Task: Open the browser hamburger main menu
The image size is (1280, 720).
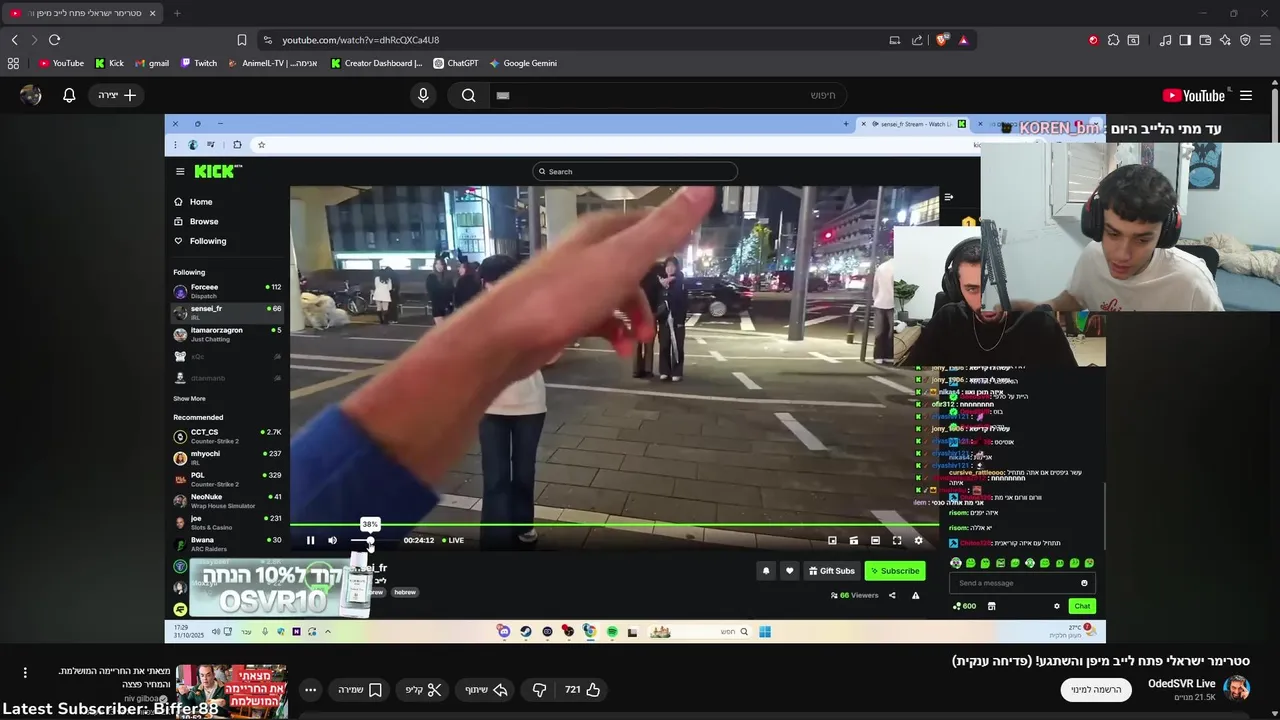Action: [1265, 40]
